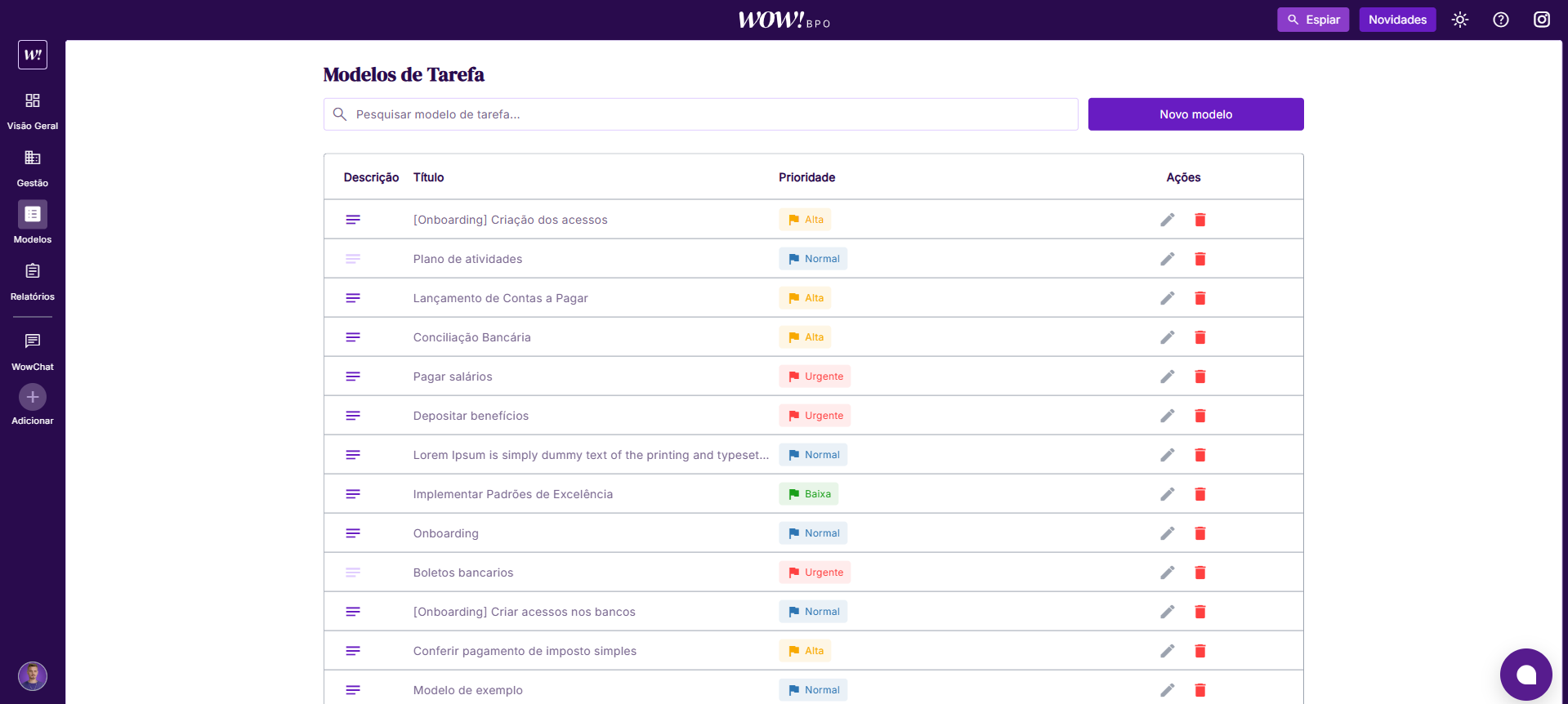Open description of Conciliação Bancária row
The width and height of the screenshot is (1568, 704).
click(x=353, y=337)
